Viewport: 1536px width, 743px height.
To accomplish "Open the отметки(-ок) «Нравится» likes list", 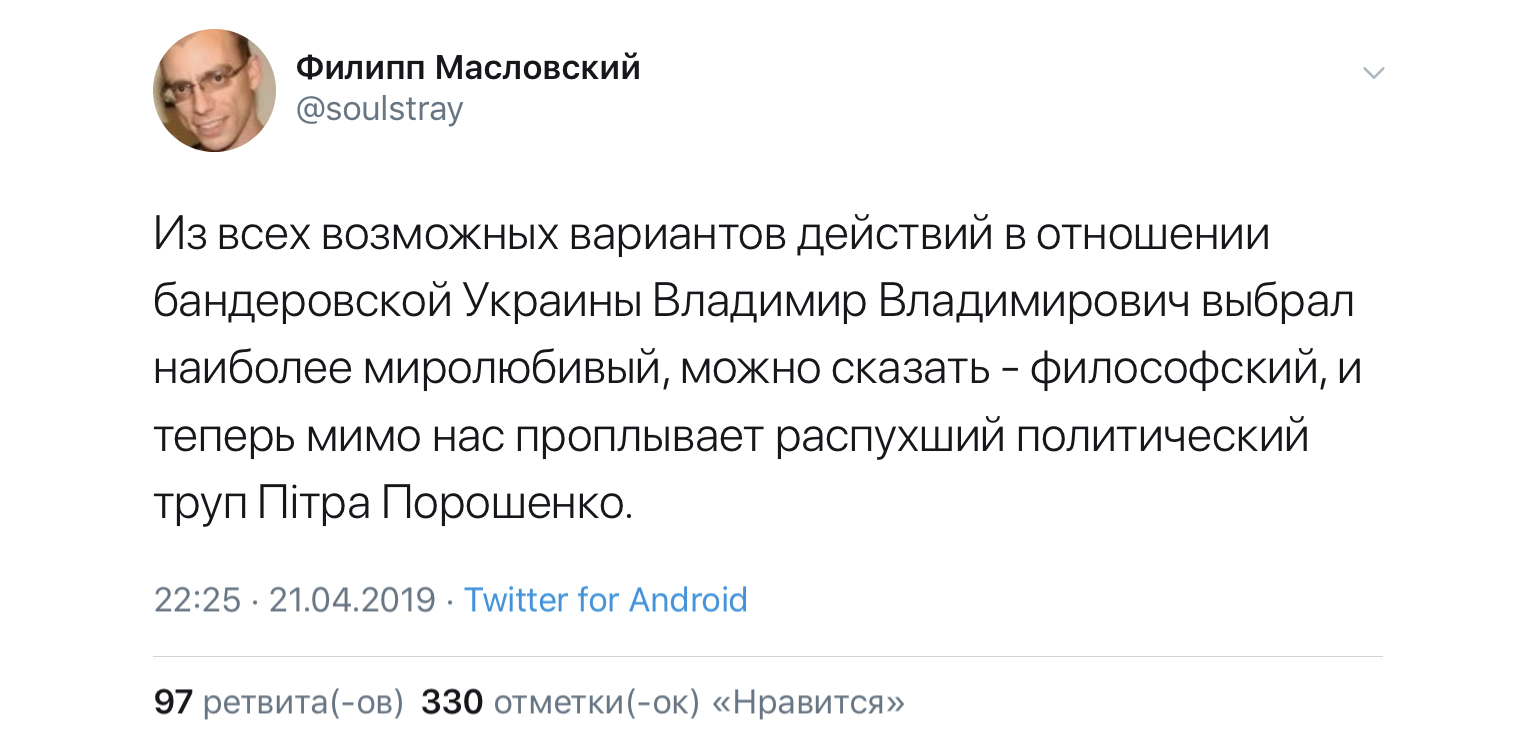I will point(700,702).
